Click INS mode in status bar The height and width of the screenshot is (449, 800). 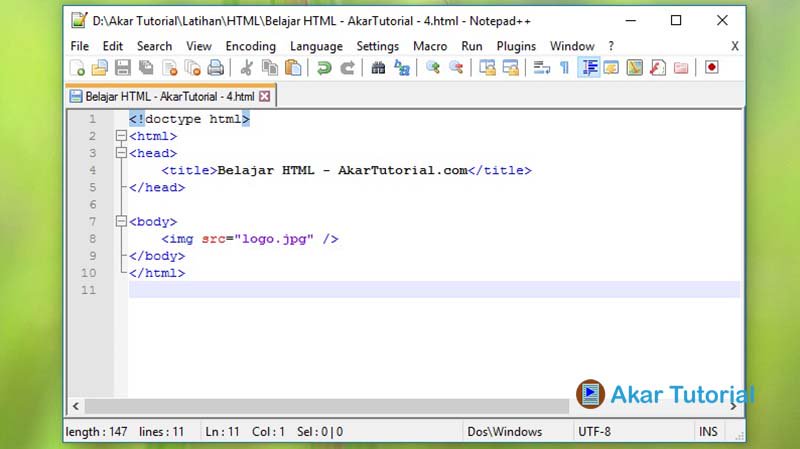708,432
